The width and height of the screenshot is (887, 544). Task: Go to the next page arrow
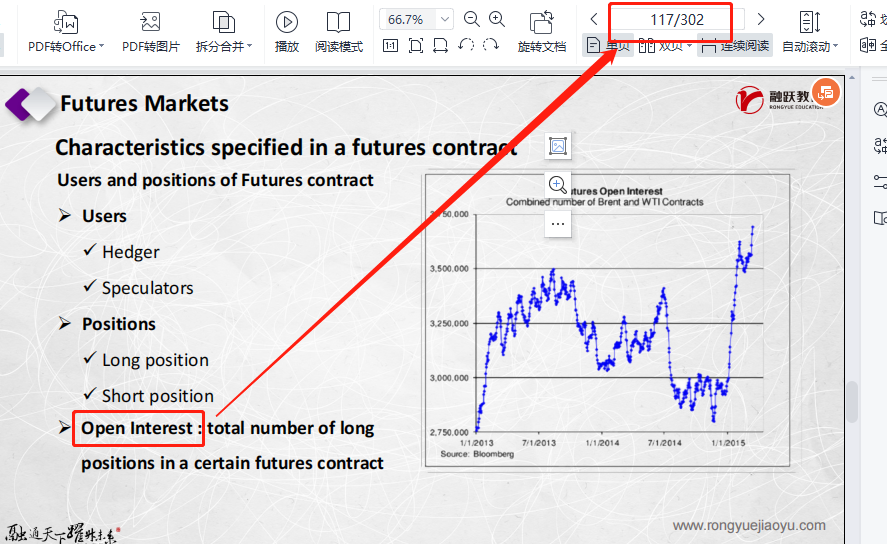(x=761, y=19)
